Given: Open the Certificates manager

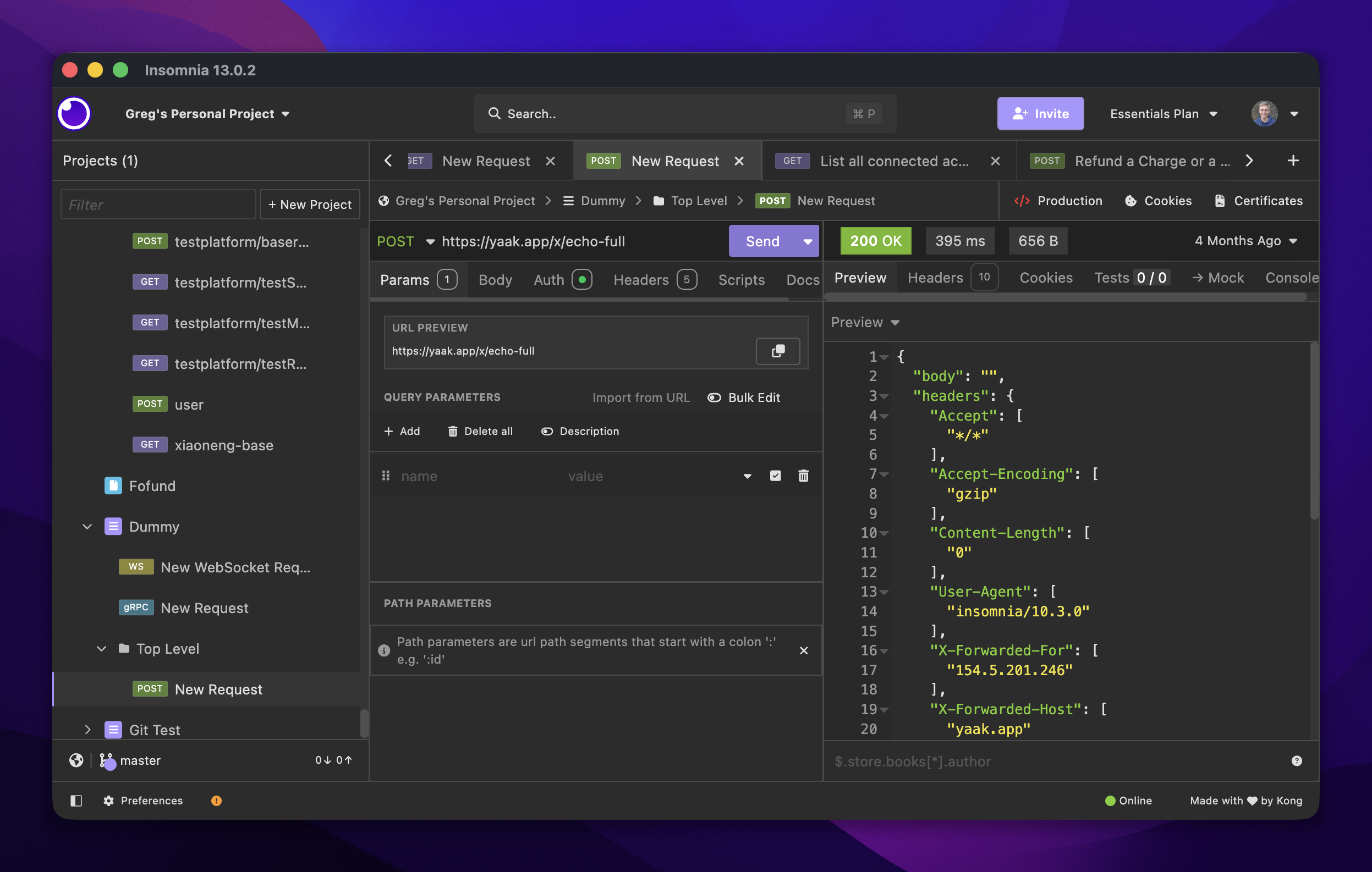Looking at the screenshot, I should [1258, 201].
